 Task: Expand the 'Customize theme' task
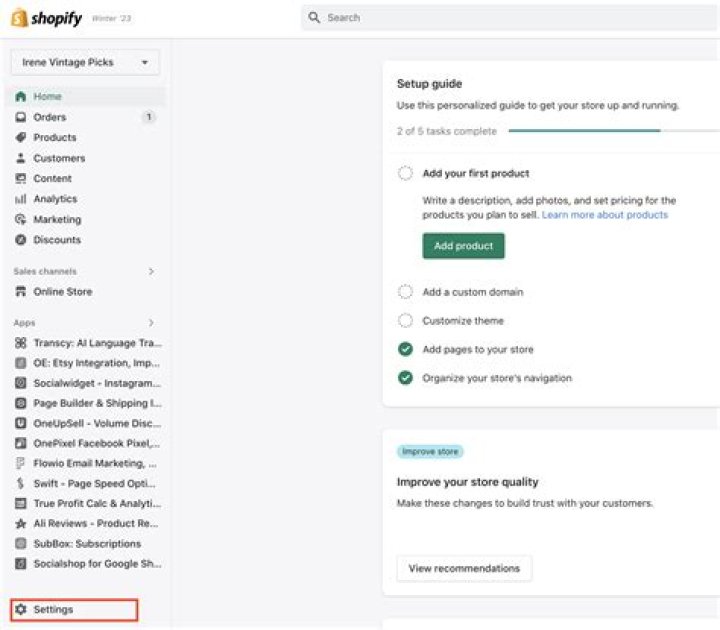[x=463, y=321]
